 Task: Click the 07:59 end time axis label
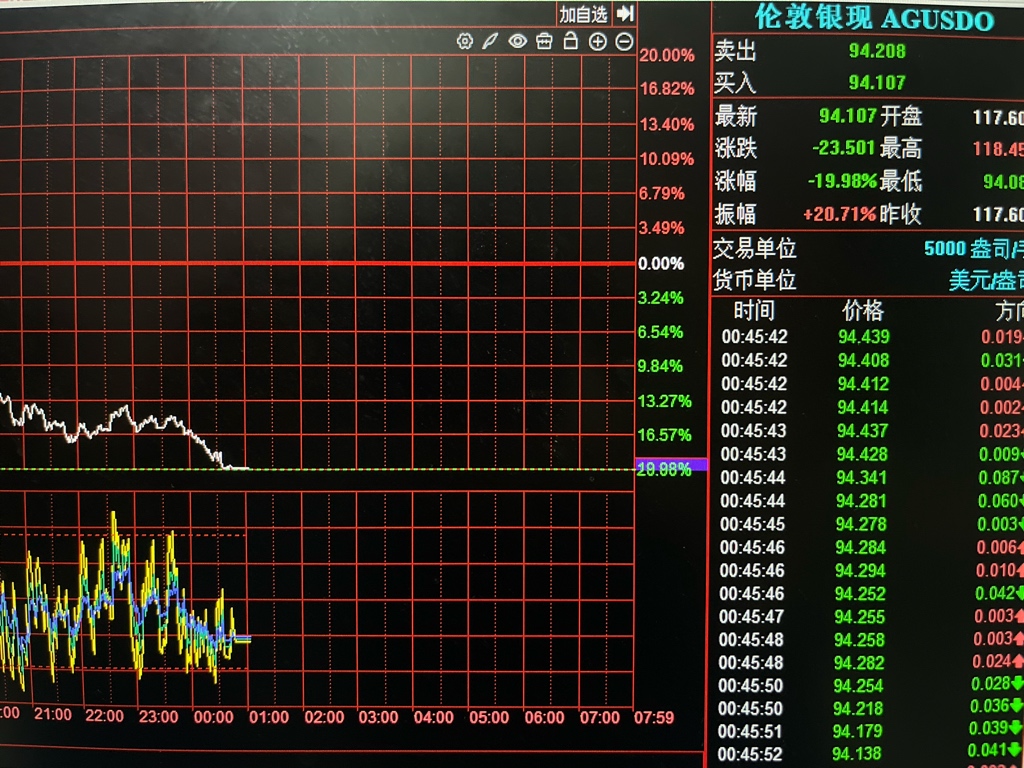pyautogui.click(x=654, y=717)
